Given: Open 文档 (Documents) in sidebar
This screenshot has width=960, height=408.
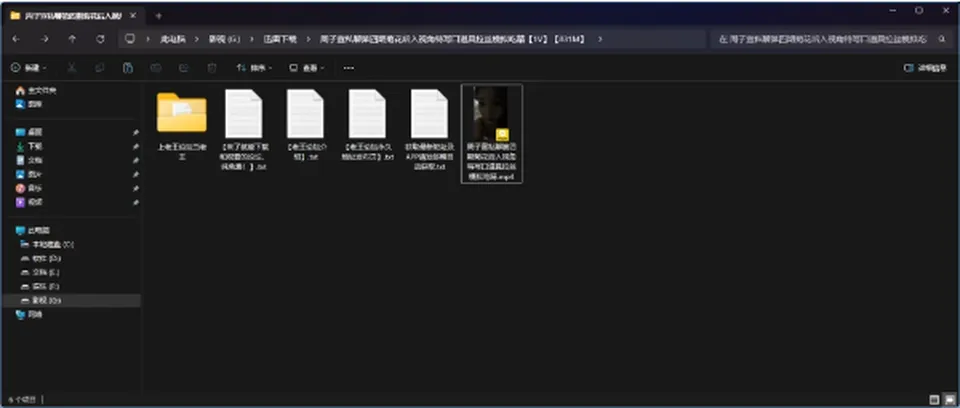Looking at the screenshot, I should (29, 160).
